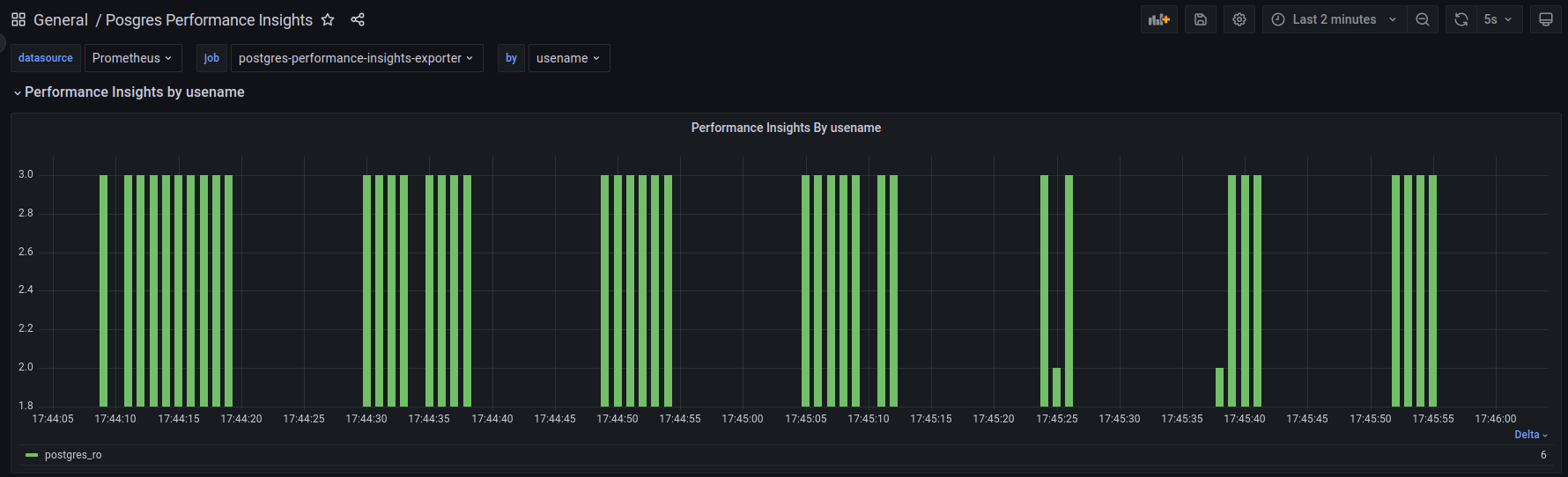Viewport: 1568px width, 477px height.
Task: Open the panel title menu
Action: [786, 128]
